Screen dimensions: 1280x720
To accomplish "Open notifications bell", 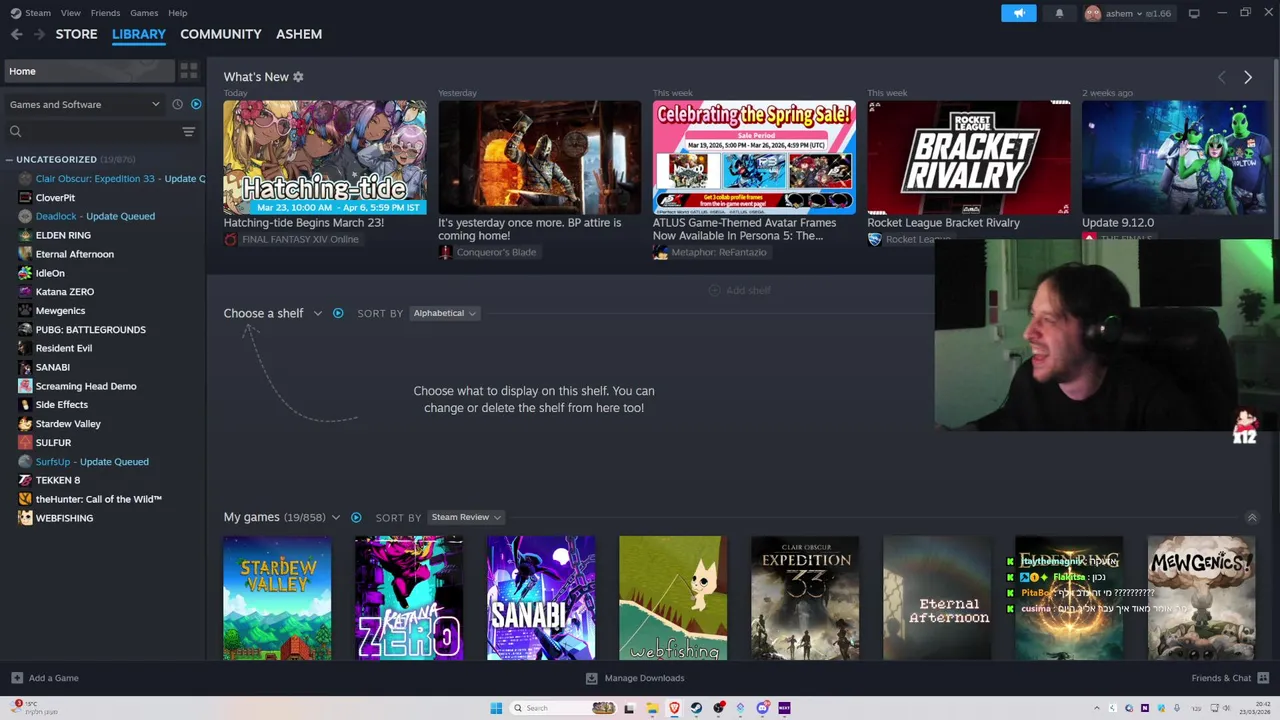I will [x=1059, y=13].
